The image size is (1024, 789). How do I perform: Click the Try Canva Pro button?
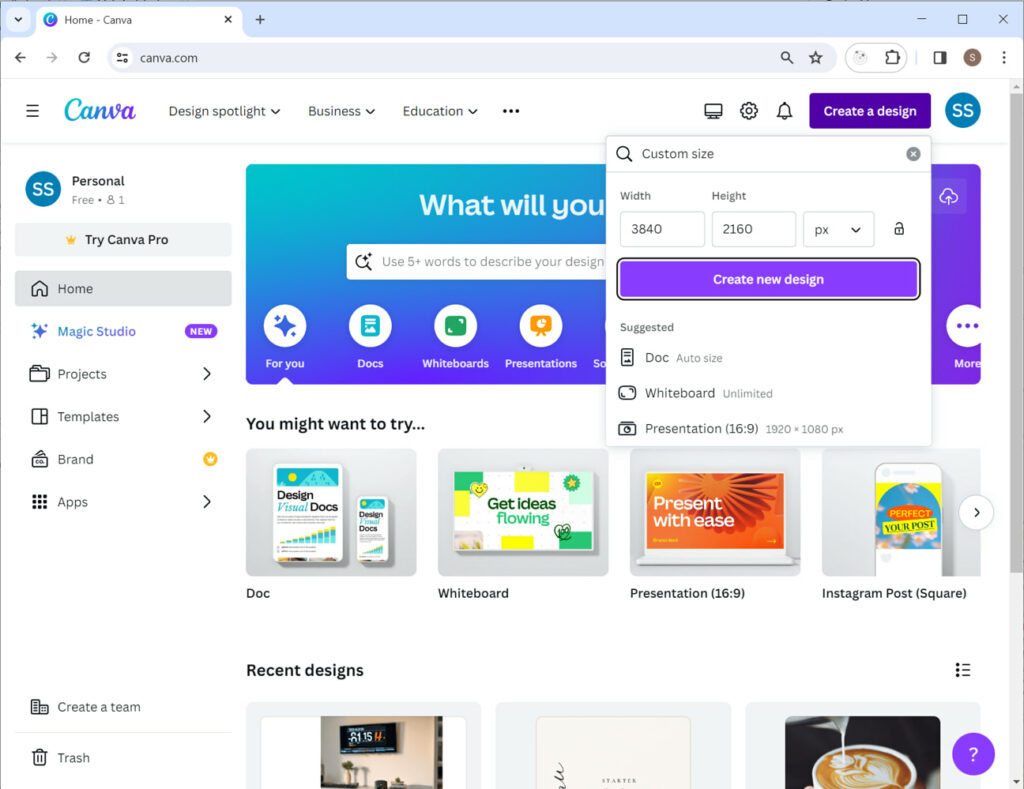coord(122,239)
